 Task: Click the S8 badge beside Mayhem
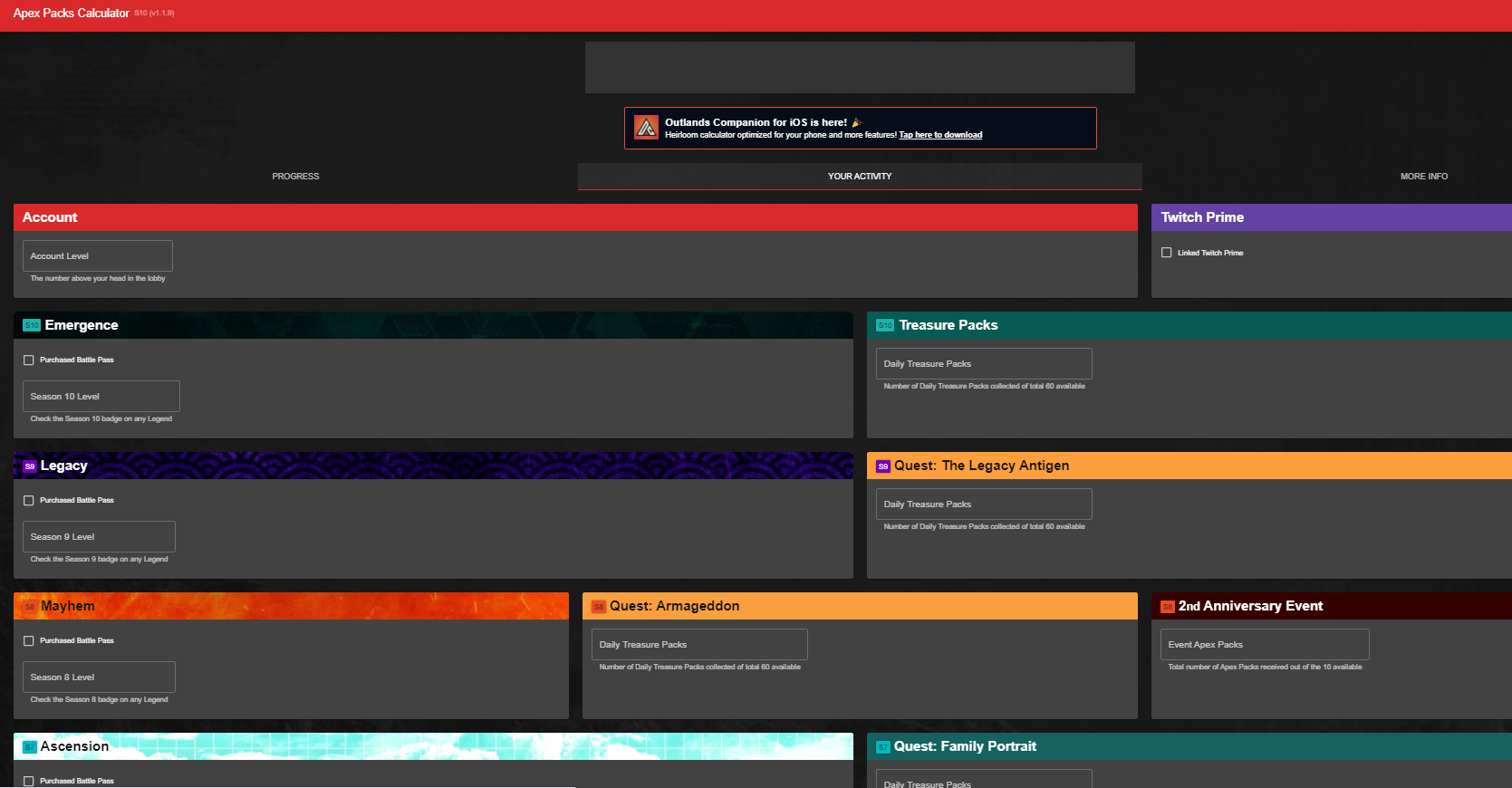click(30, 607)
